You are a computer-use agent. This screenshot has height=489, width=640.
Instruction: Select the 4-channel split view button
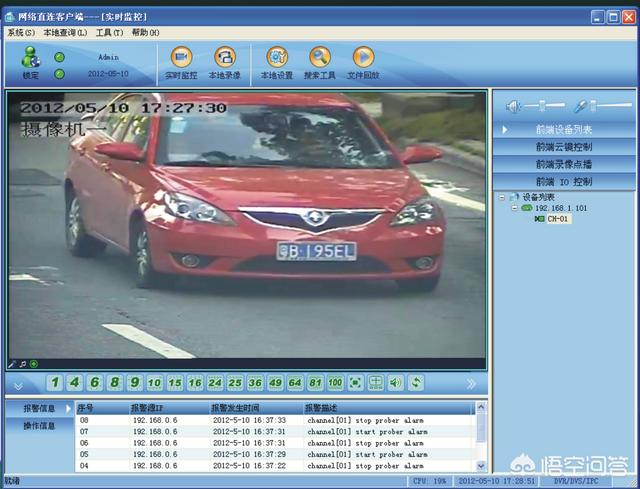[x=72, y=383]
